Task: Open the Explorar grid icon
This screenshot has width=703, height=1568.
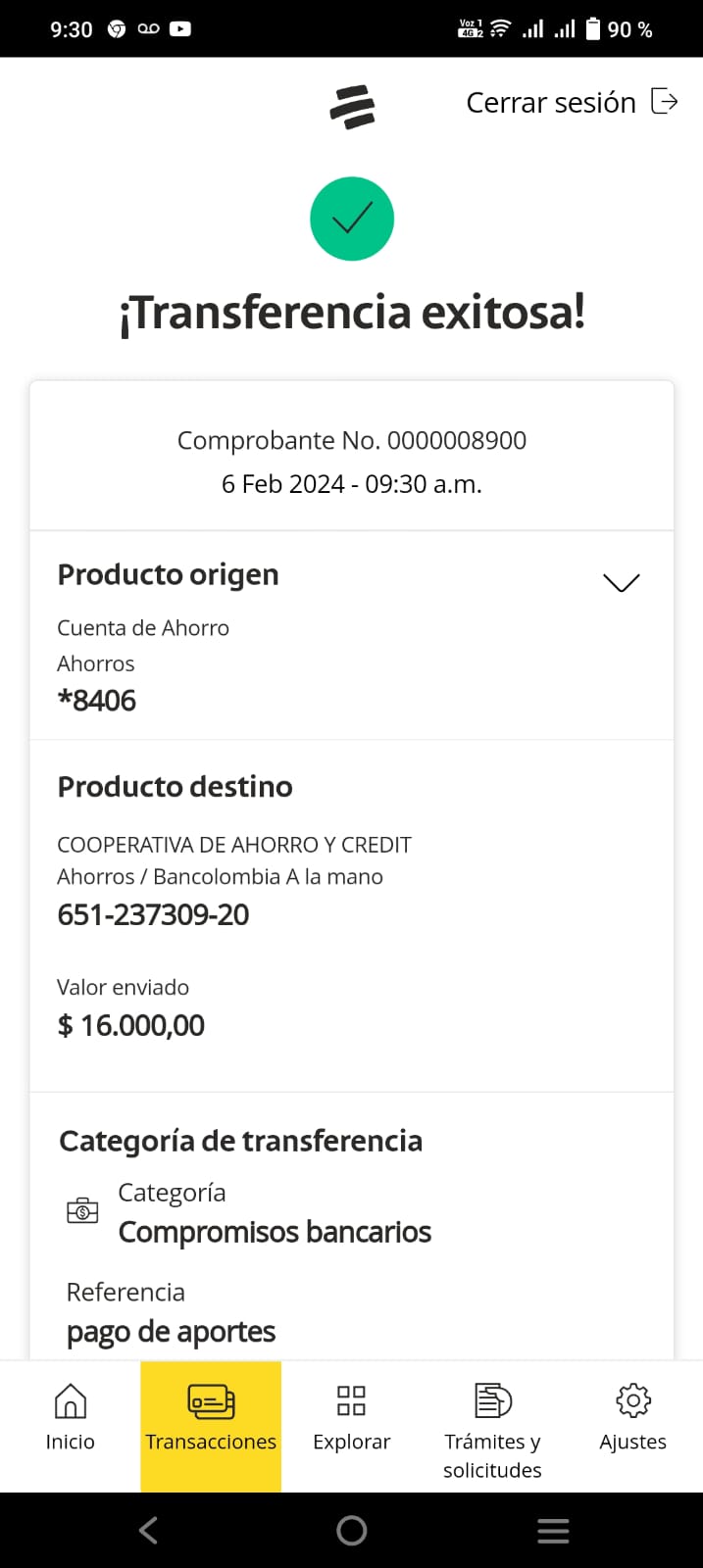Action: coord(351,1401)
